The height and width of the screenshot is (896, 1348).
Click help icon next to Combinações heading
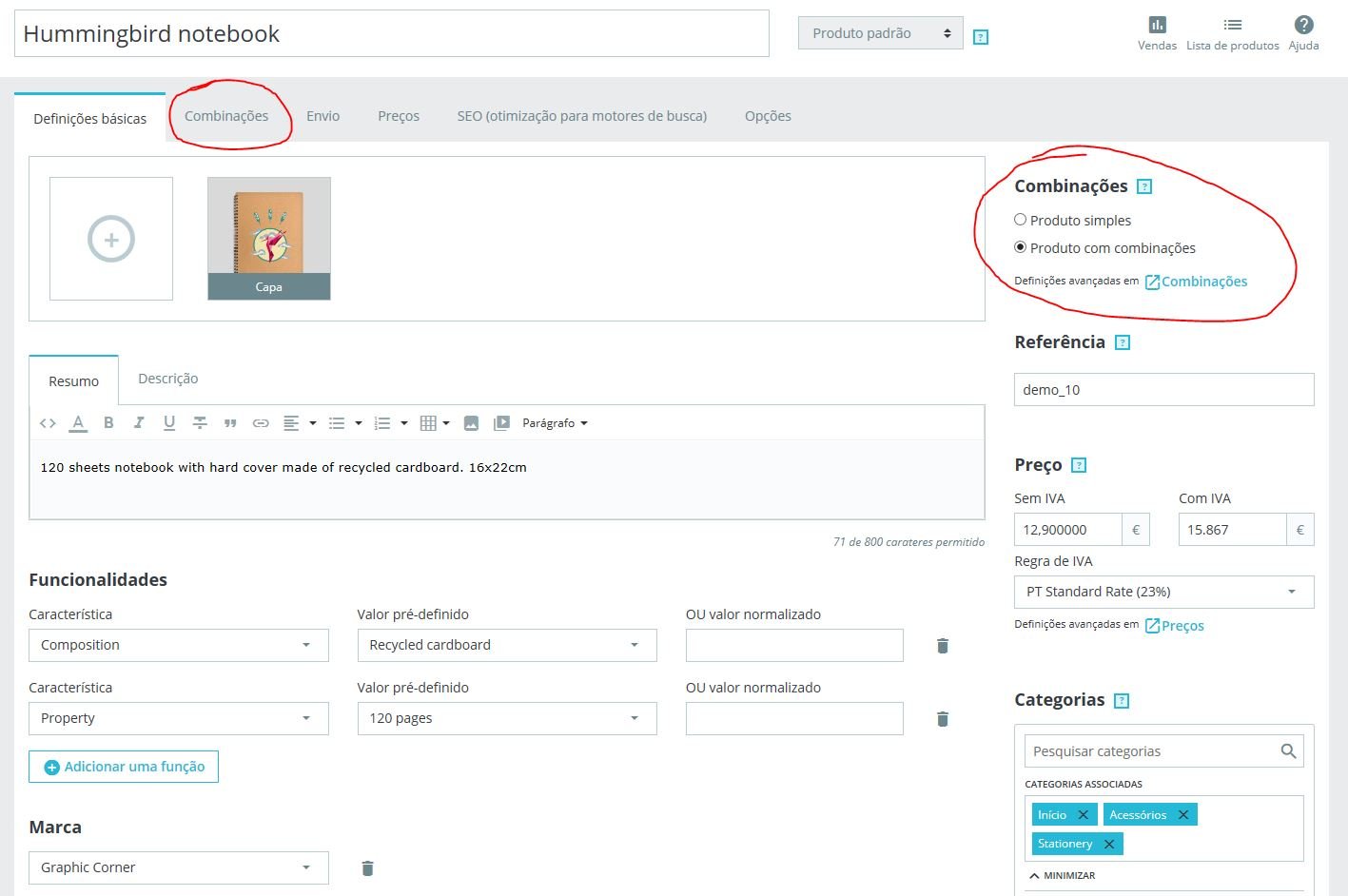[x=1144, y=186]
